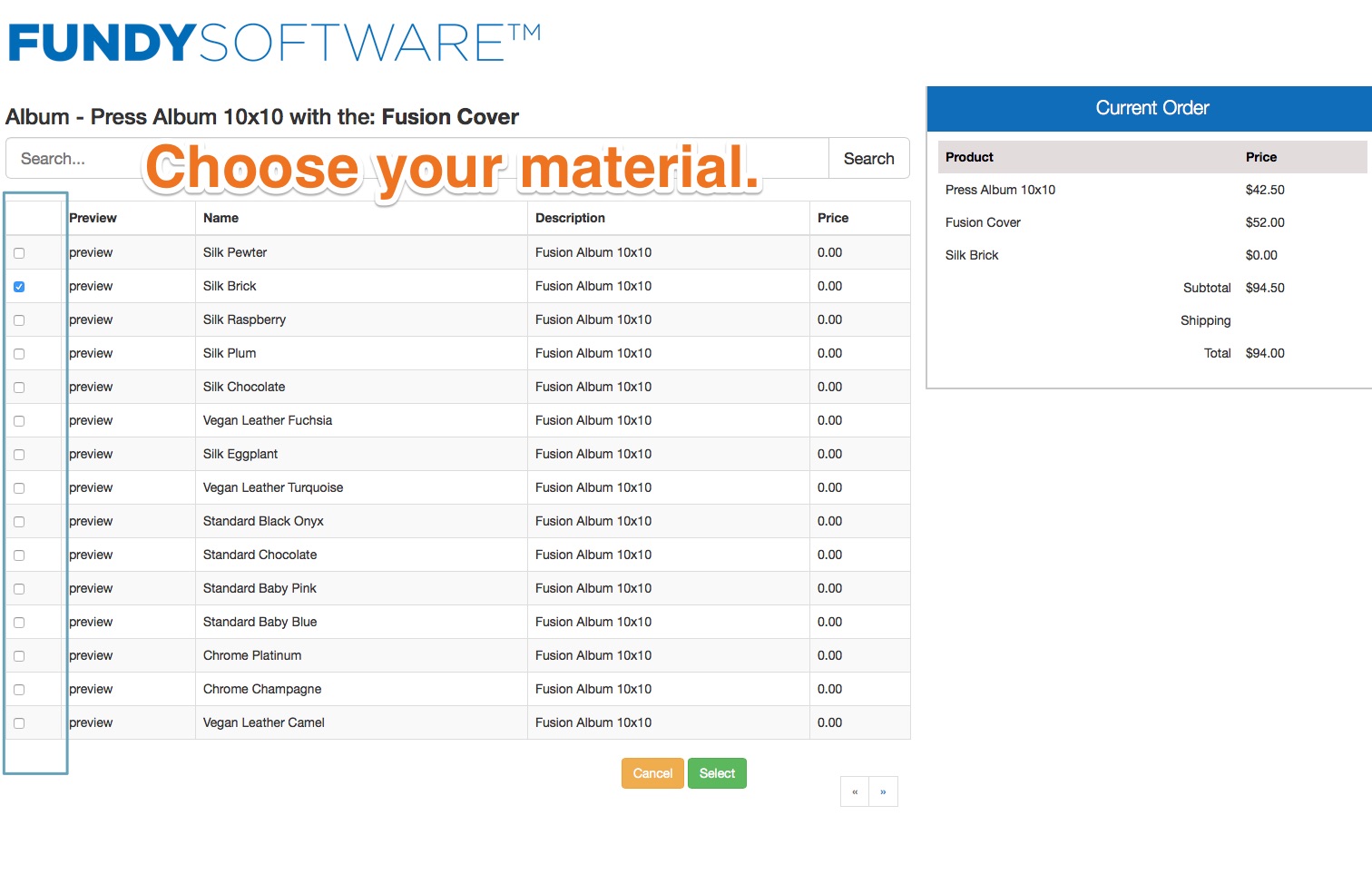Open preview link for Silk Chocolate
The width and height of the screenshot is (1372, 894).
click(91, 387)
